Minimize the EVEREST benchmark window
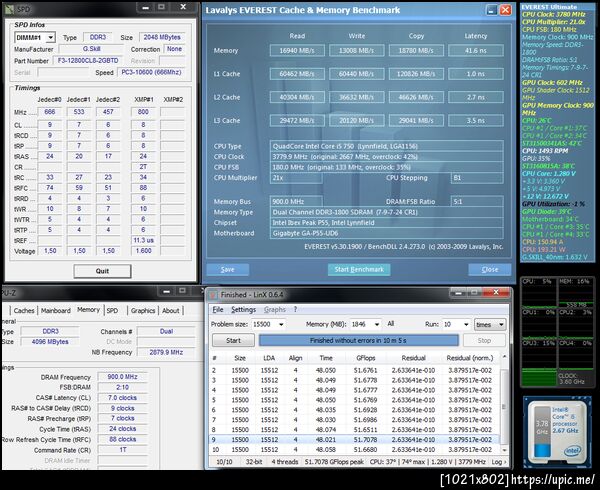The width and height of the screenshot is (600, 490). 492,10
